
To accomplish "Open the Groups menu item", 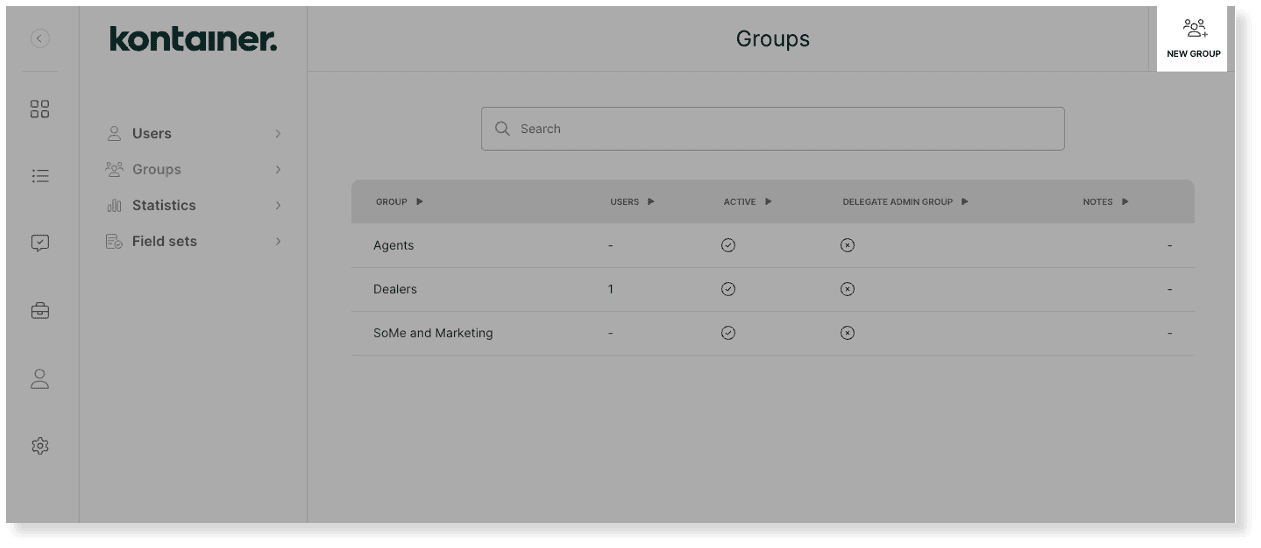I will [193, 169].
